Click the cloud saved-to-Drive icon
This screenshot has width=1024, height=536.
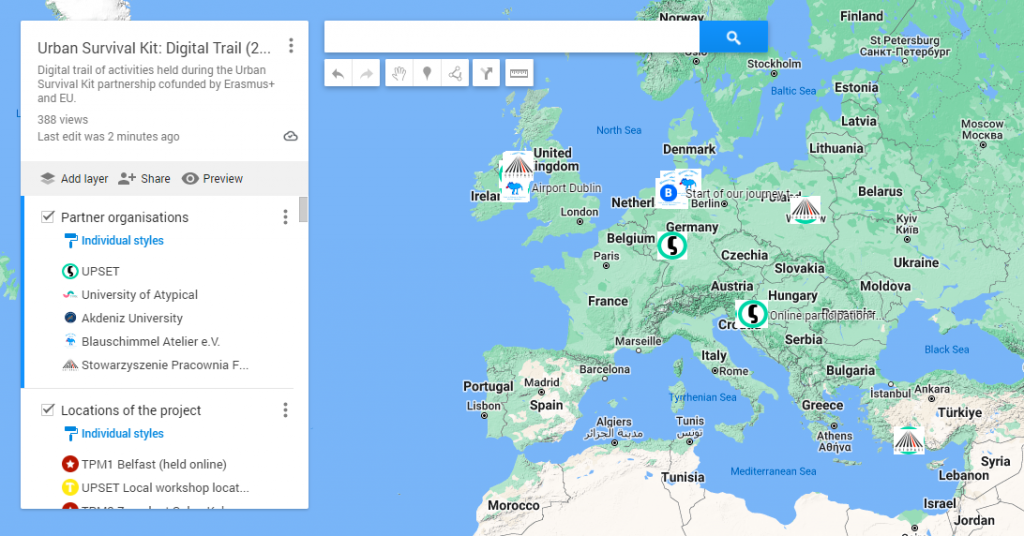[290, 136]
